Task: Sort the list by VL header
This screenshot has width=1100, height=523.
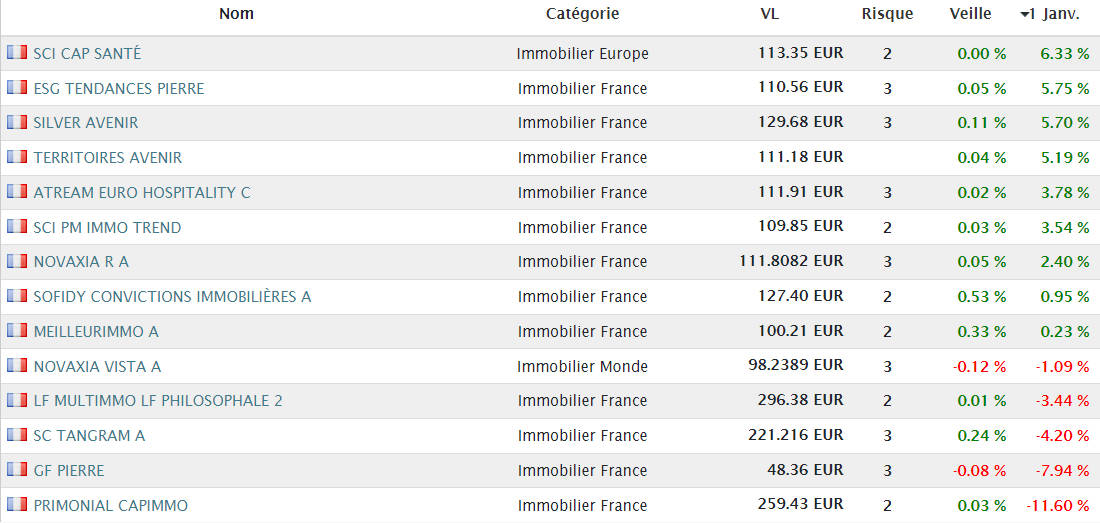Action: 769,14
